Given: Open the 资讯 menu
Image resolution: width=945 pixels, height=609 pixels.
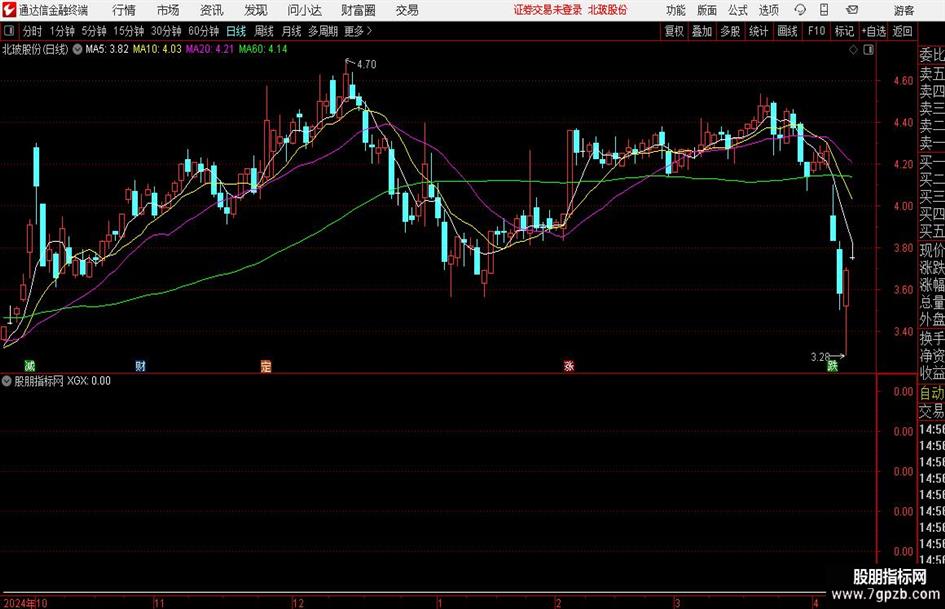Looking at the screenshot, I should point(212,10).
